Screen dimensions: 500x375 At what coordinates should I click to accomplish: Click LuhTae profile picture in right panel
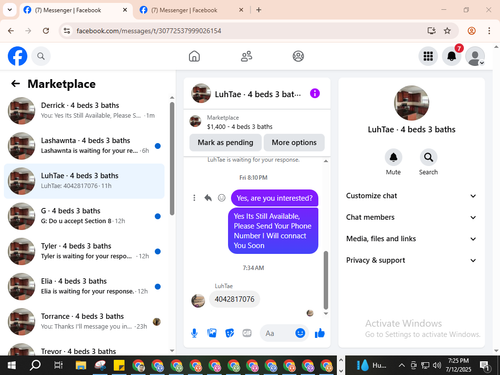(x=411, y=103)
